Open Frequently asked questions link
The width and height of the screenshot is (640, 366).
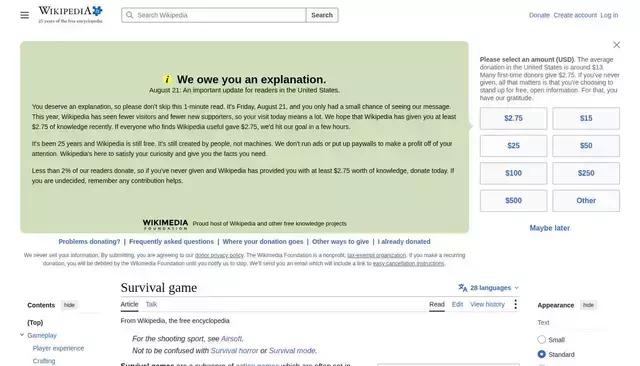(171, 242)
